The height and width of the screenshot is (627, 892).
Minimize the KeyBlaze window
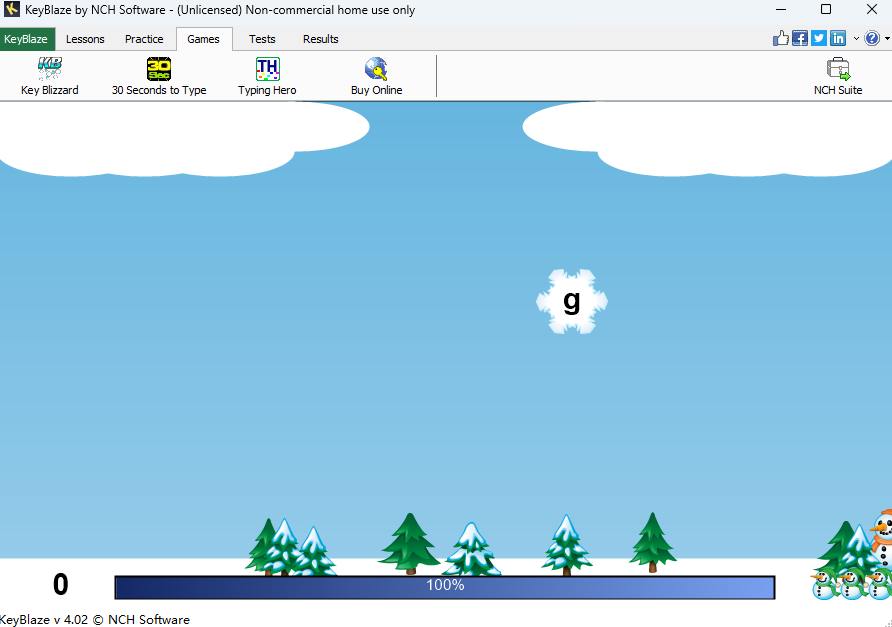coord(781,10)
